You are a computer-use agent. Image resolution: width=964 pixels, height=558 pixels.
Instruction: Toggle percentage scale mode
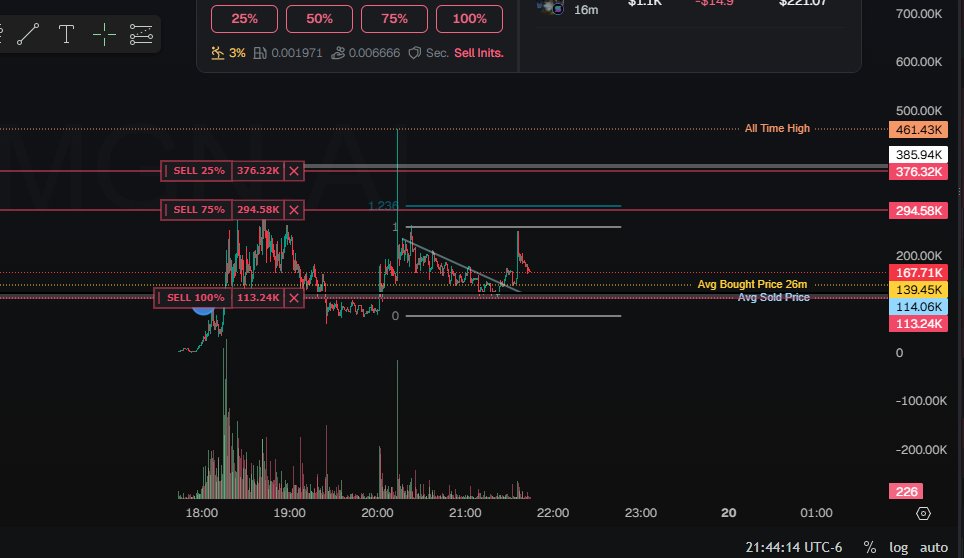click(869, 547)
